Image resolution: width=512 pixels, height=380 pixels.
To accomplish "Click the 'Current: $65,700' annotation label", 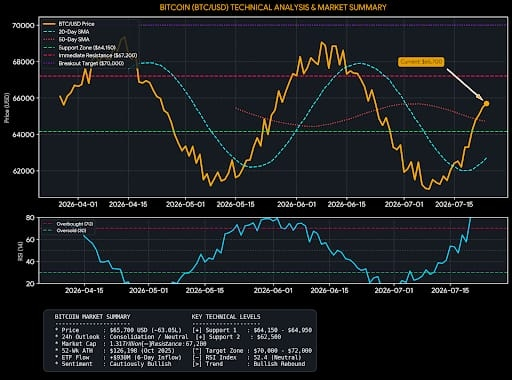I will (421, 62).
